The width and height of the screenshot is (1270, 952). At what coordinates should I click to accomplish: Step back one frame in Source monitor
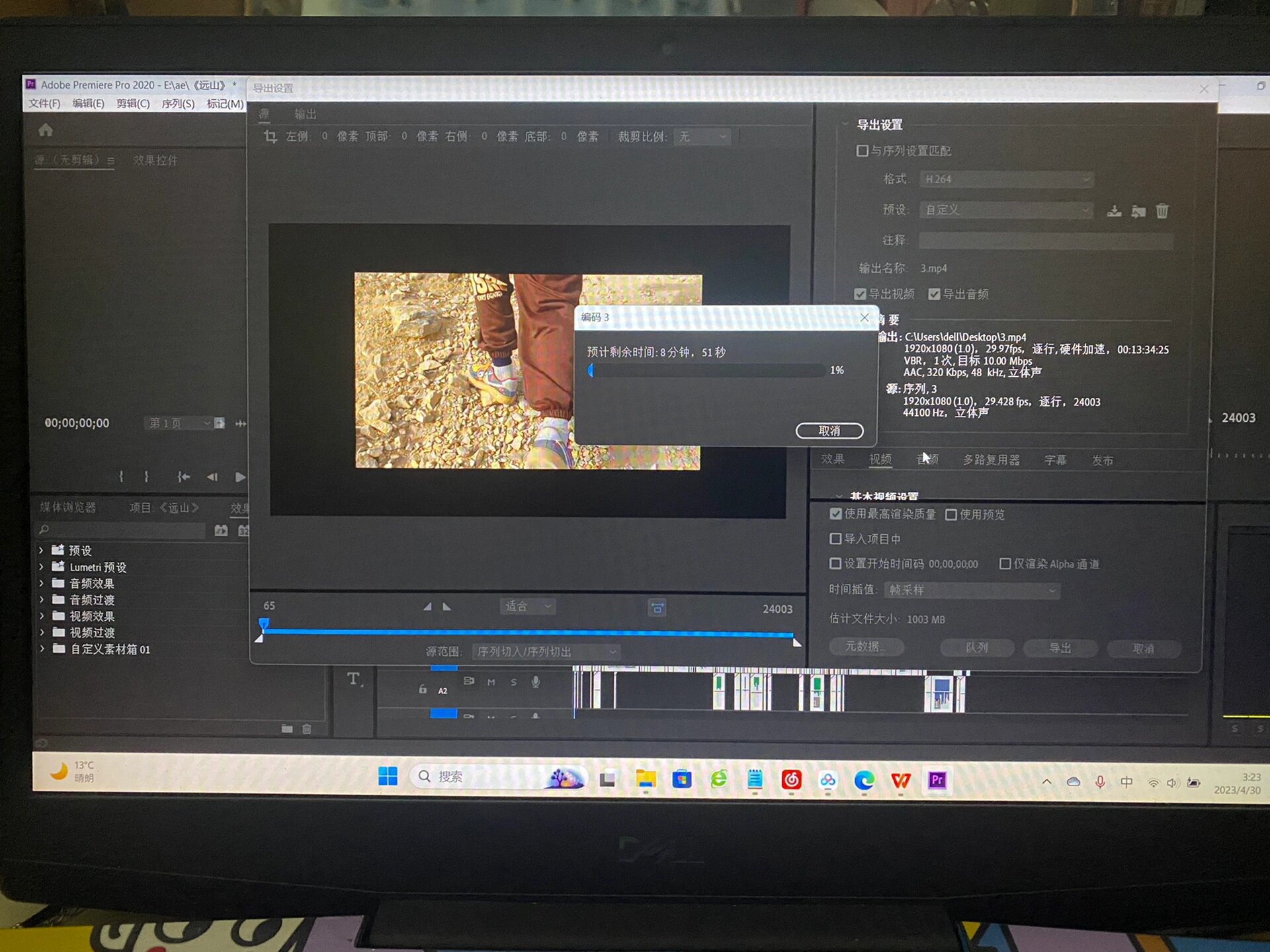pyautogui.click(x=212, y=476)
